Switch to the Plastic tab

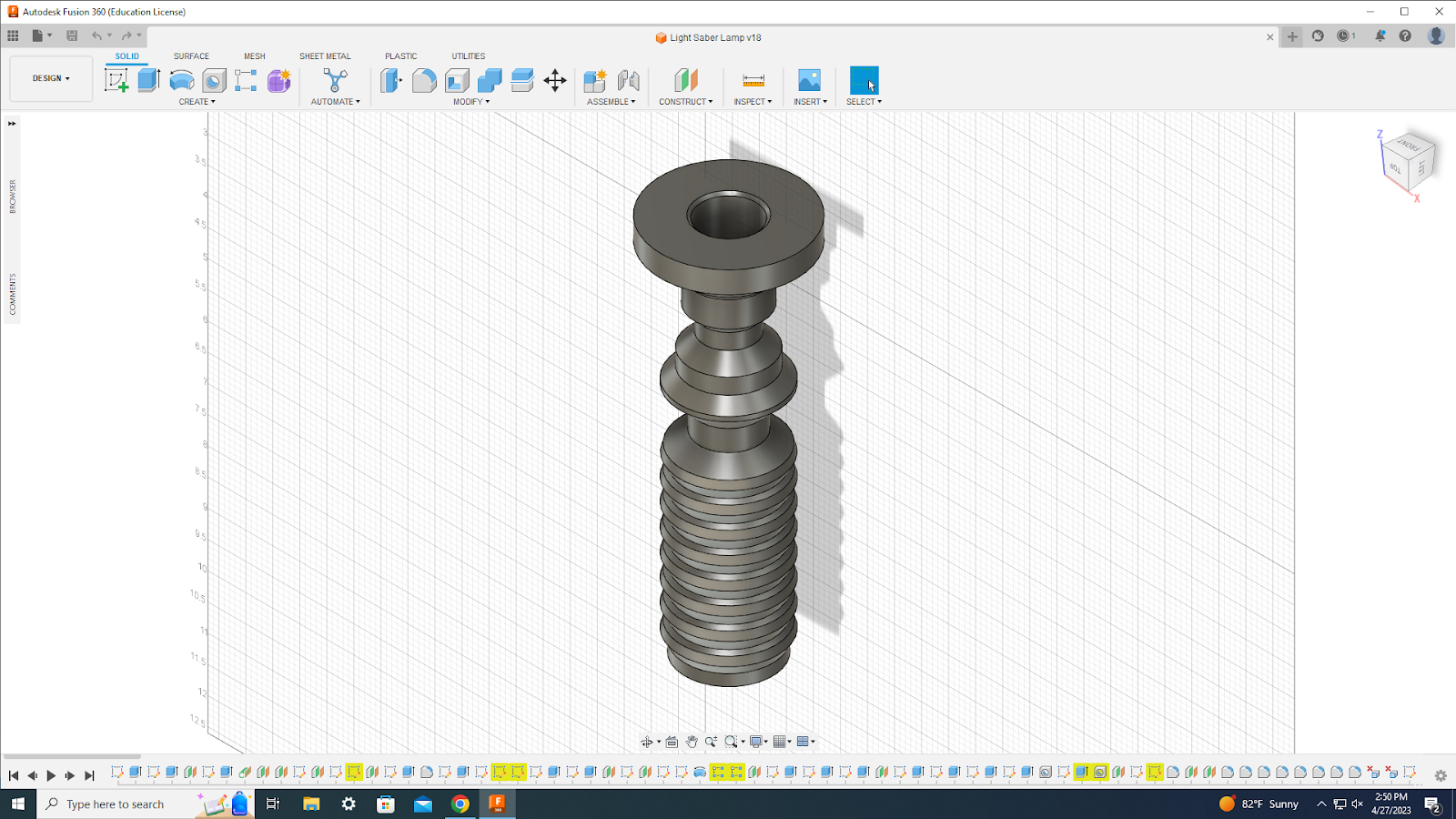point(400,56)
